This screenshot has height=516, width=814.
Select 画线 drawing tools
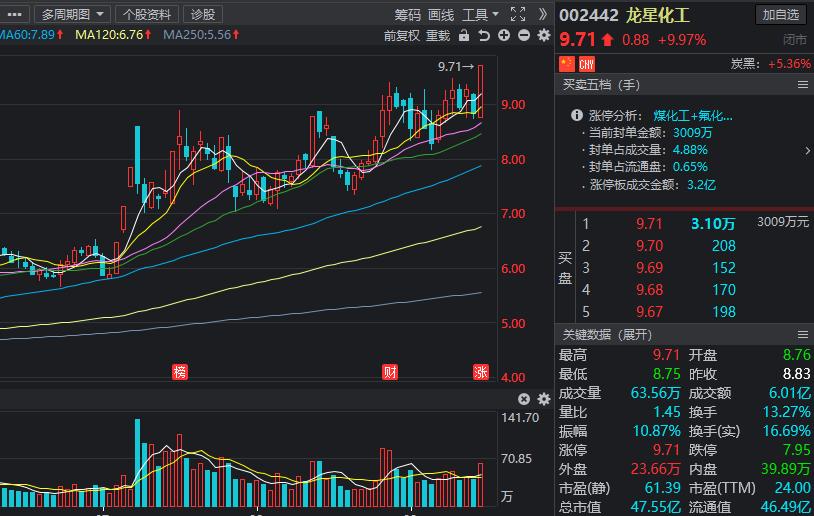click(441, 15)
